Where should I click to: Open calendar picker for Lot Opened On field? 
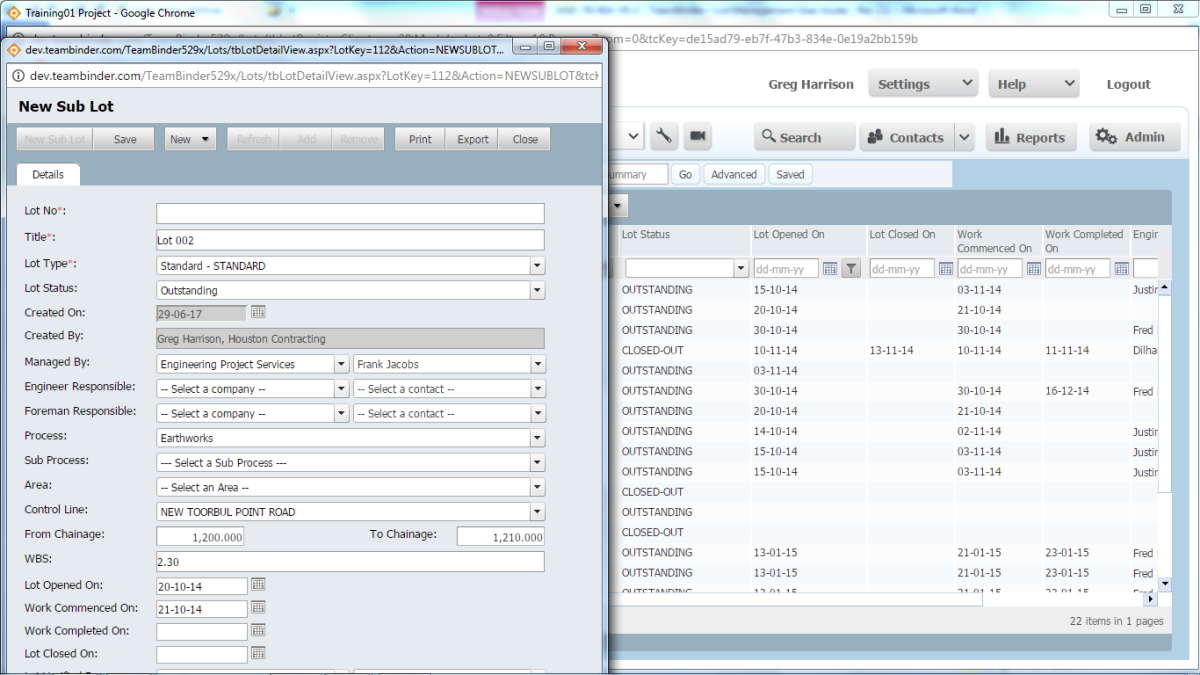click(258, 585)
